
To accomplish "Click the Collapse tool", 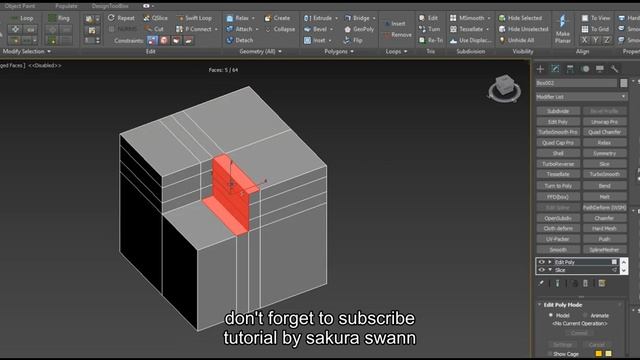I will pyautogui.click(x=280, y=29).
